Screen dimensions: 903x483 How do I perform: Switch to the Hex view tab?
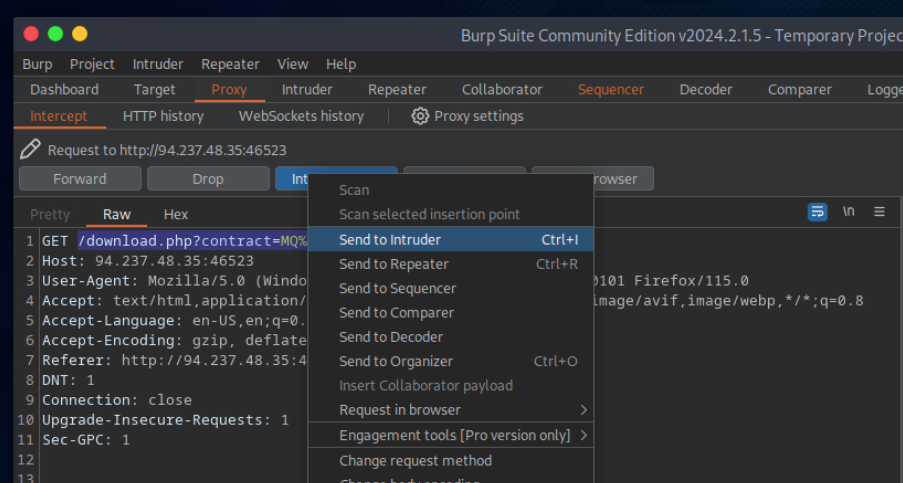point(176,214)
